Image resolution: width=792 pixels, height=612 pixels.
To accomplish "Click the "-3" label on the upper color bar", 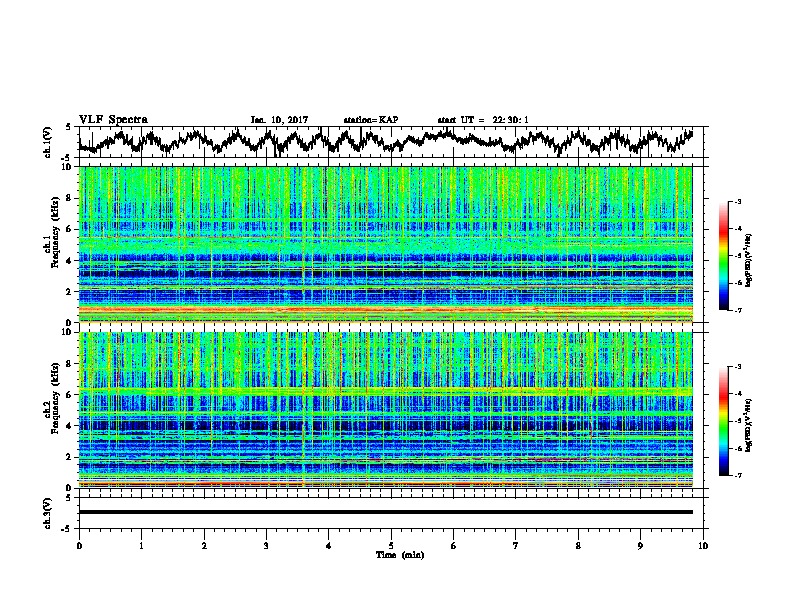I will click(x=738, y=201).
